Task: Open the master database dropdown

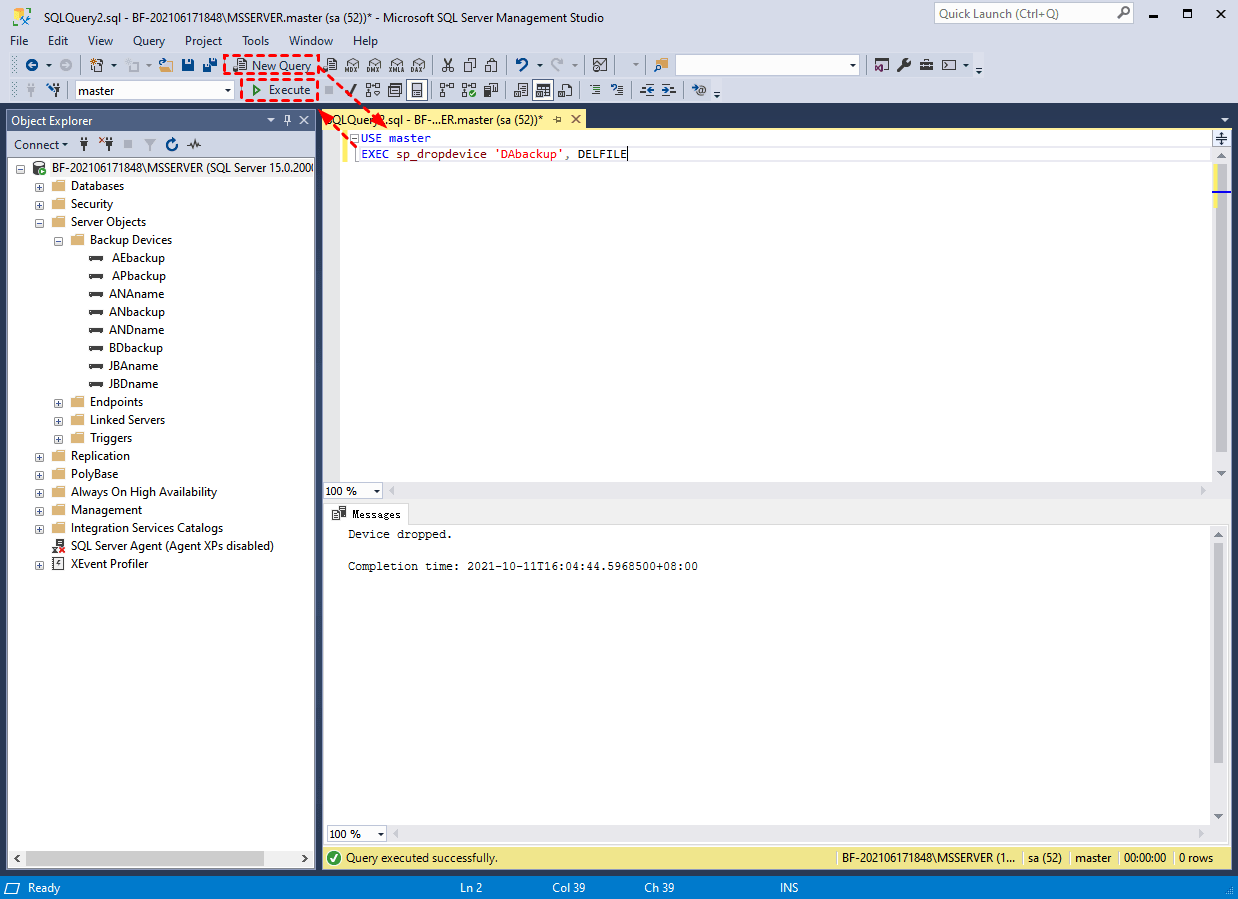Action: click(227, 90)
